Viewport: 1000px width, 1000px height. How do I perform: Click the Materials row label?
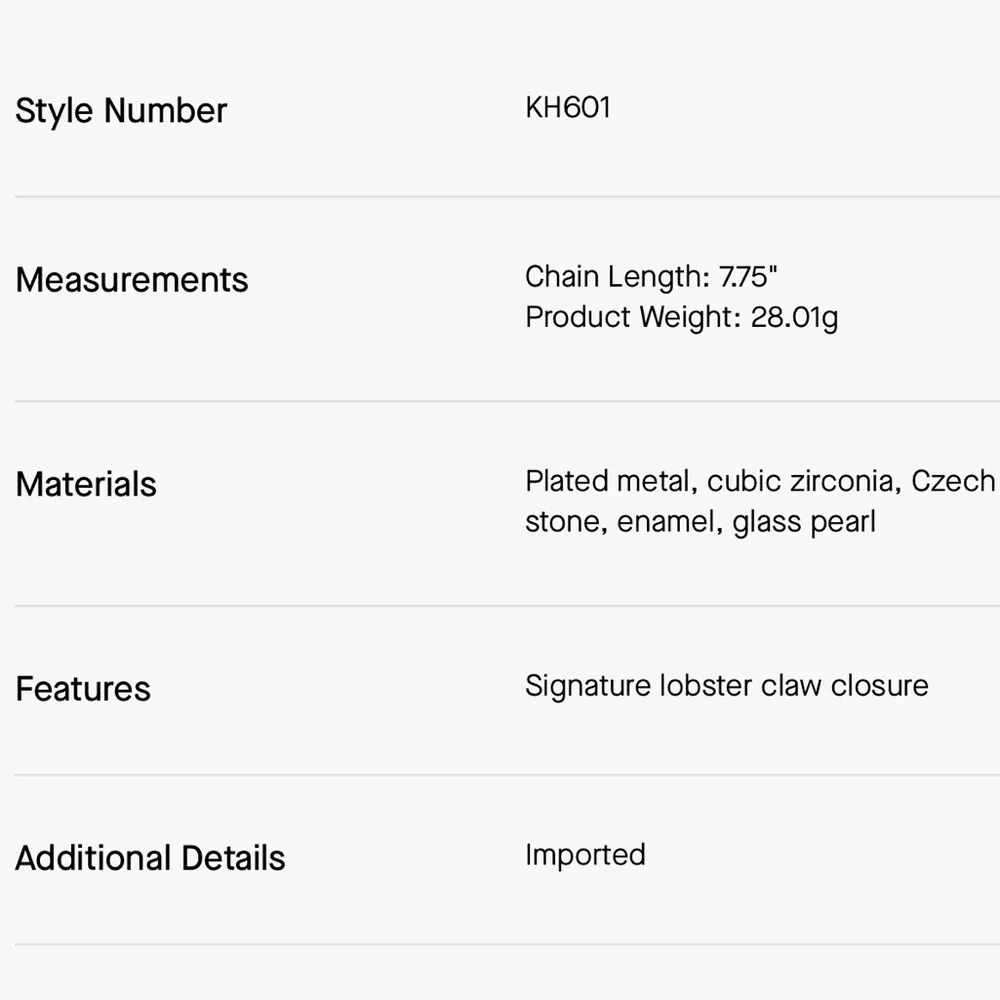click(x=86, y=484)
